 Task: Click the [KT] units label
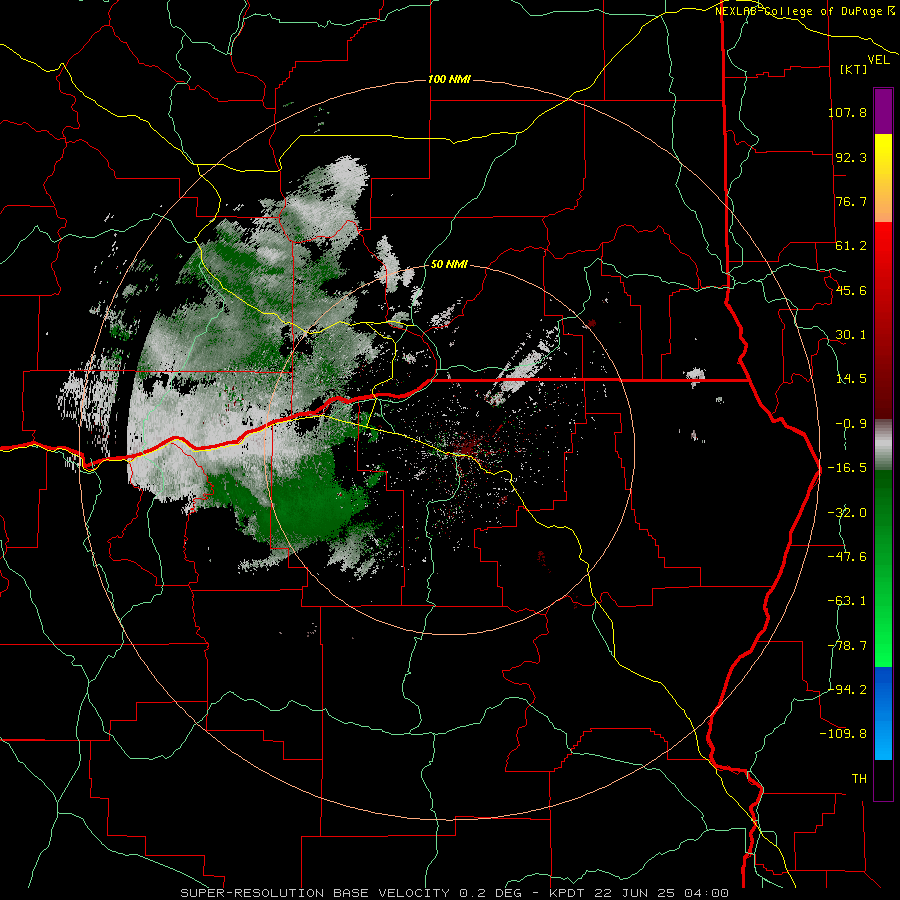click(854, 69)
